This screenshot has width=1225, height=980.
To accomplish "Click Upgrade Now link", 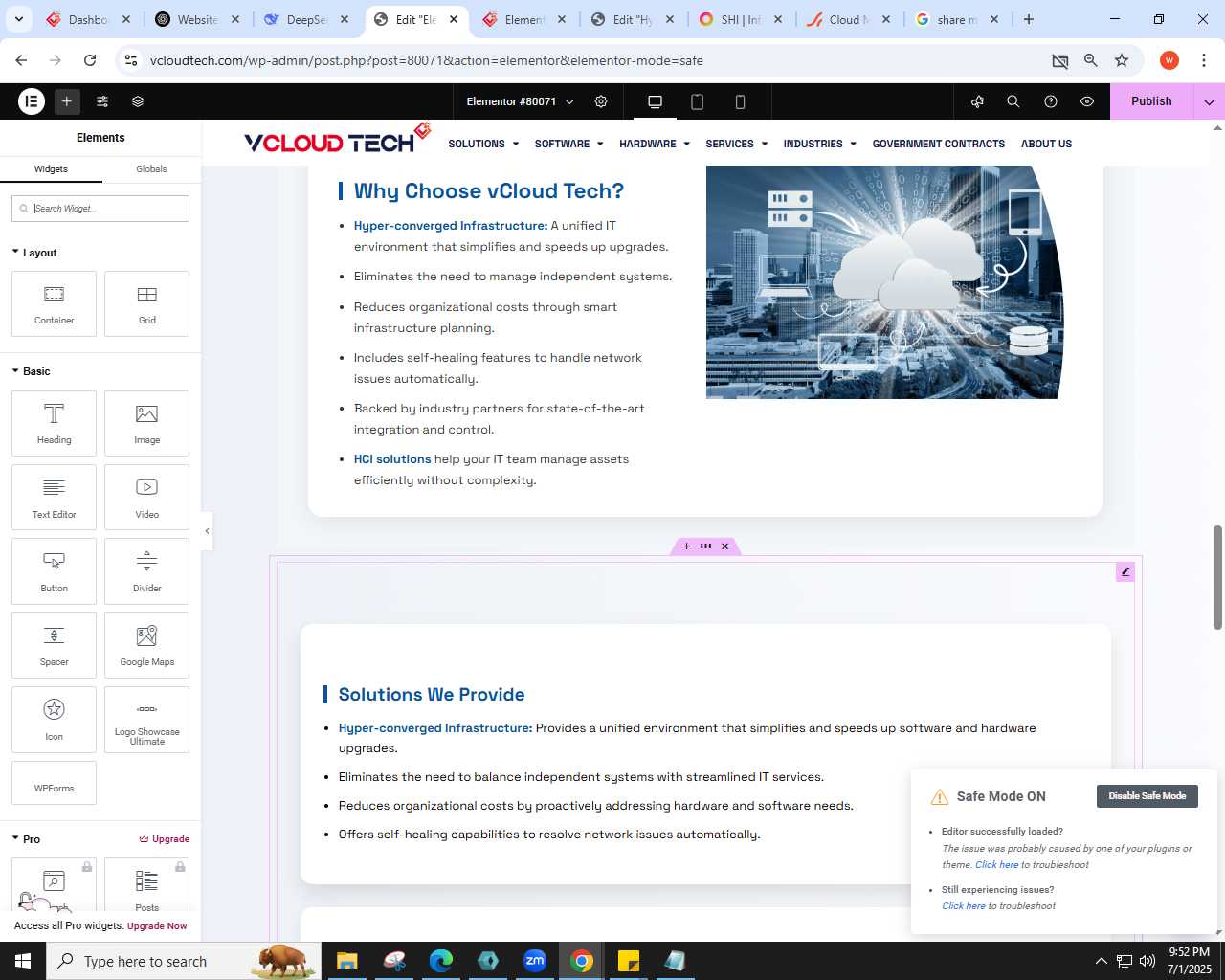I will pos(157,926).
